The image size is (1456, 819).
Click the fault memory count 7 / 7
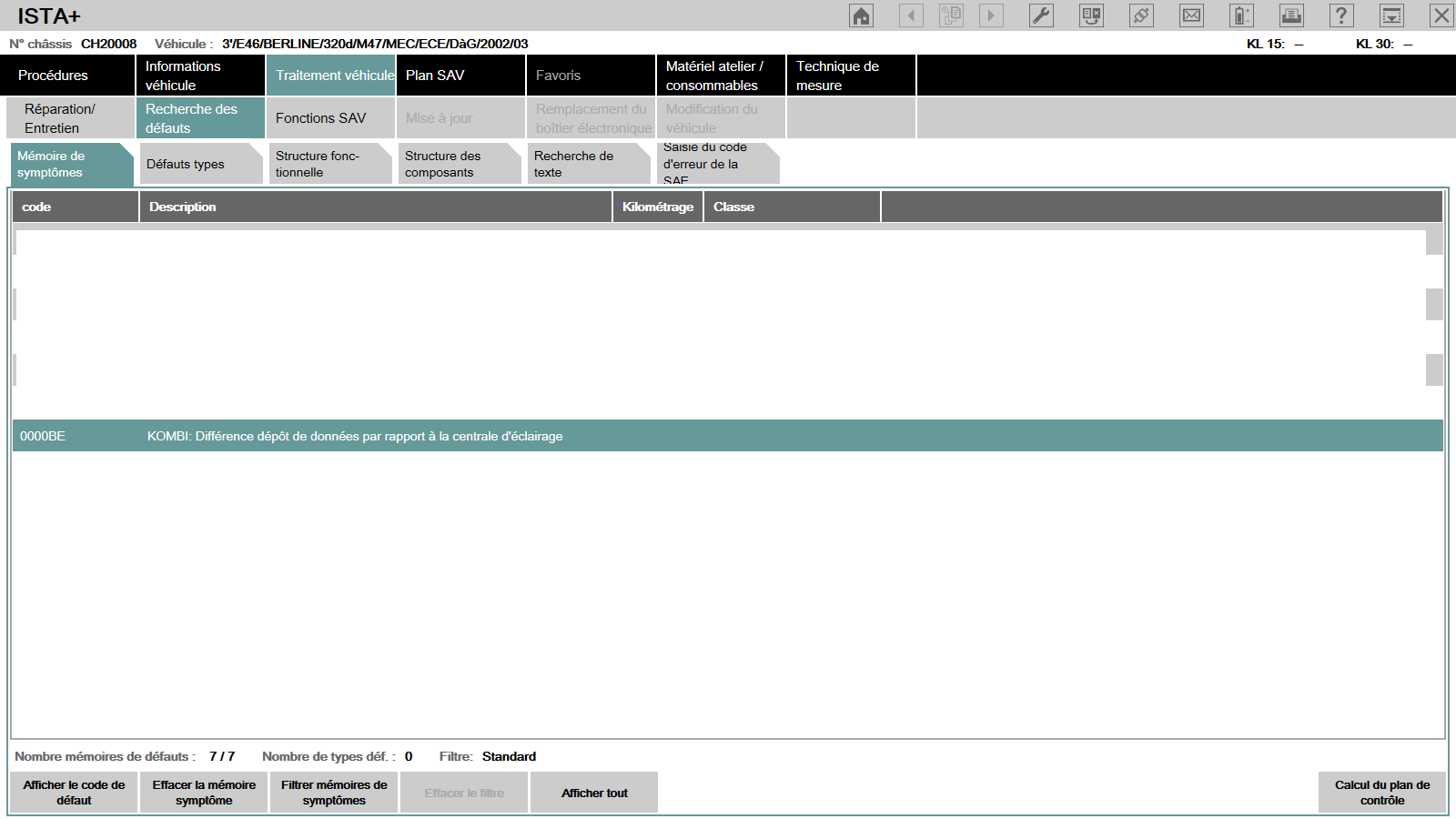(x=222, y=756)
